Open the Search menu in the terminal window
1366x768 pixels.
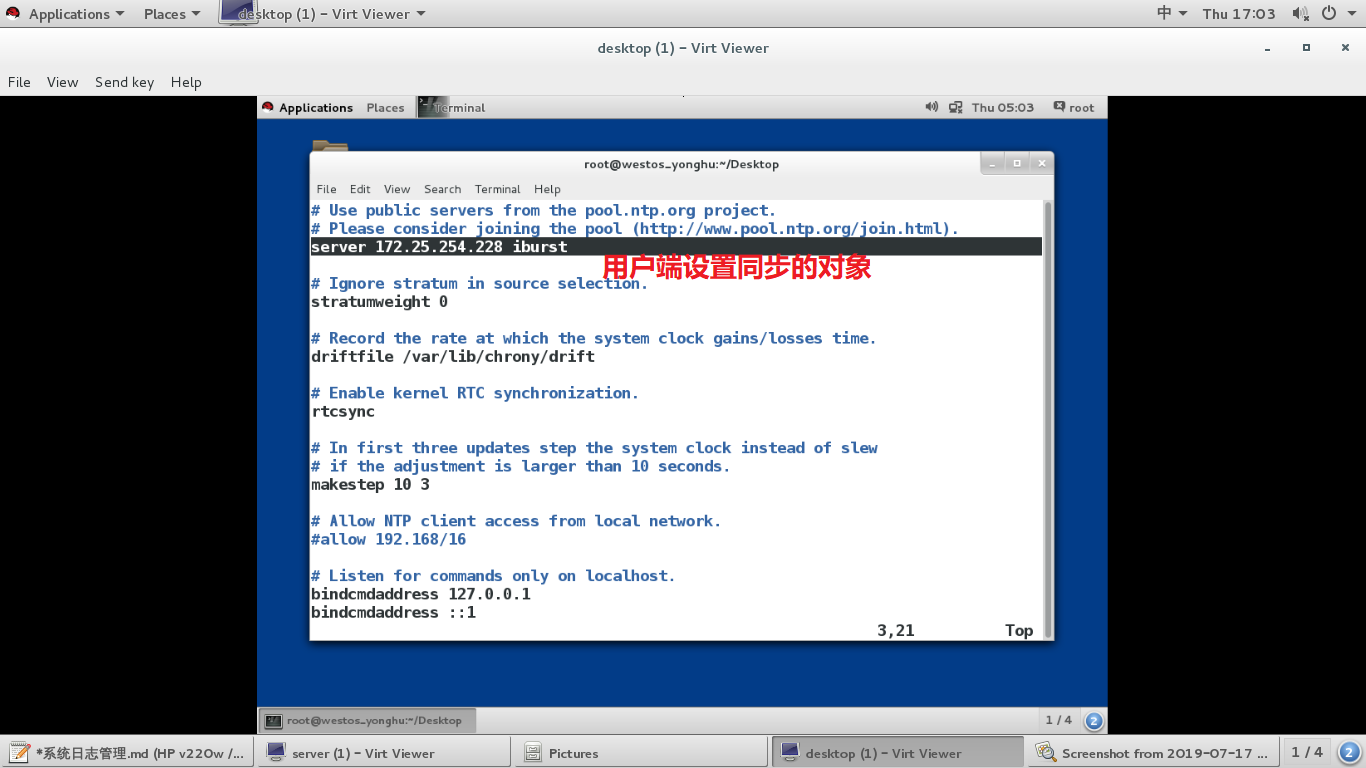coord(442,189)
